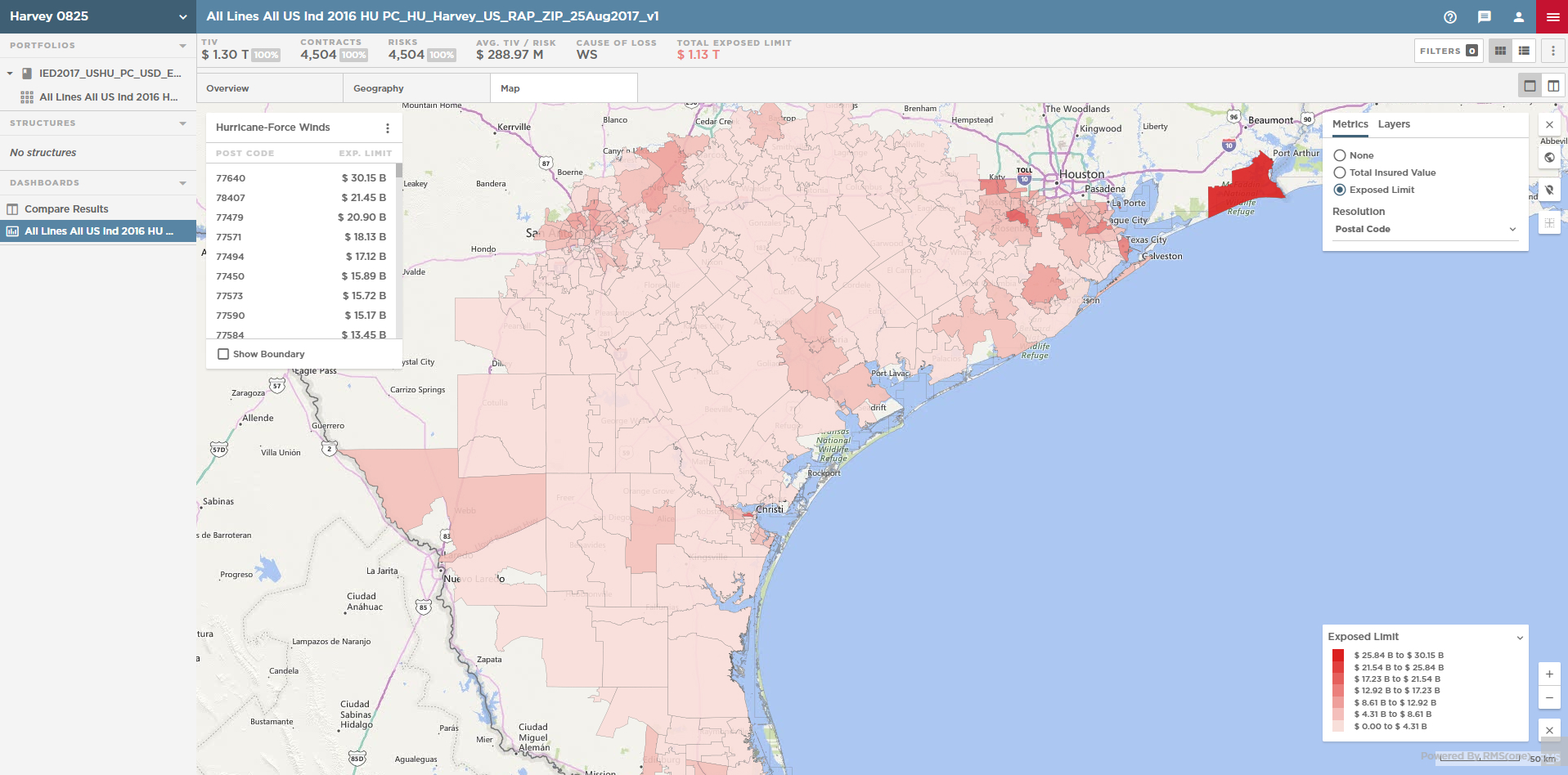Click the darkest red legend swatch
This screenshot has width=1568, height=775.
pos(1338,656)
